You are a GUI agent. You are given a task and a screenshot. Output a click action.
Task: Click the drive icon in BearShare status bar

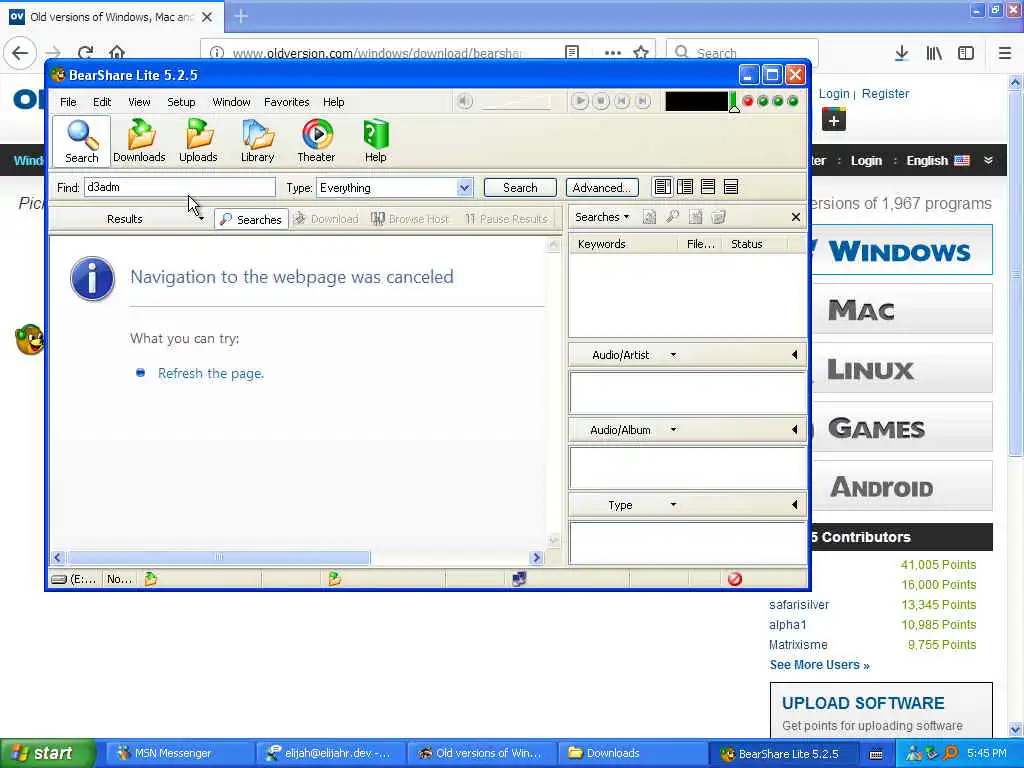(59, 579)
